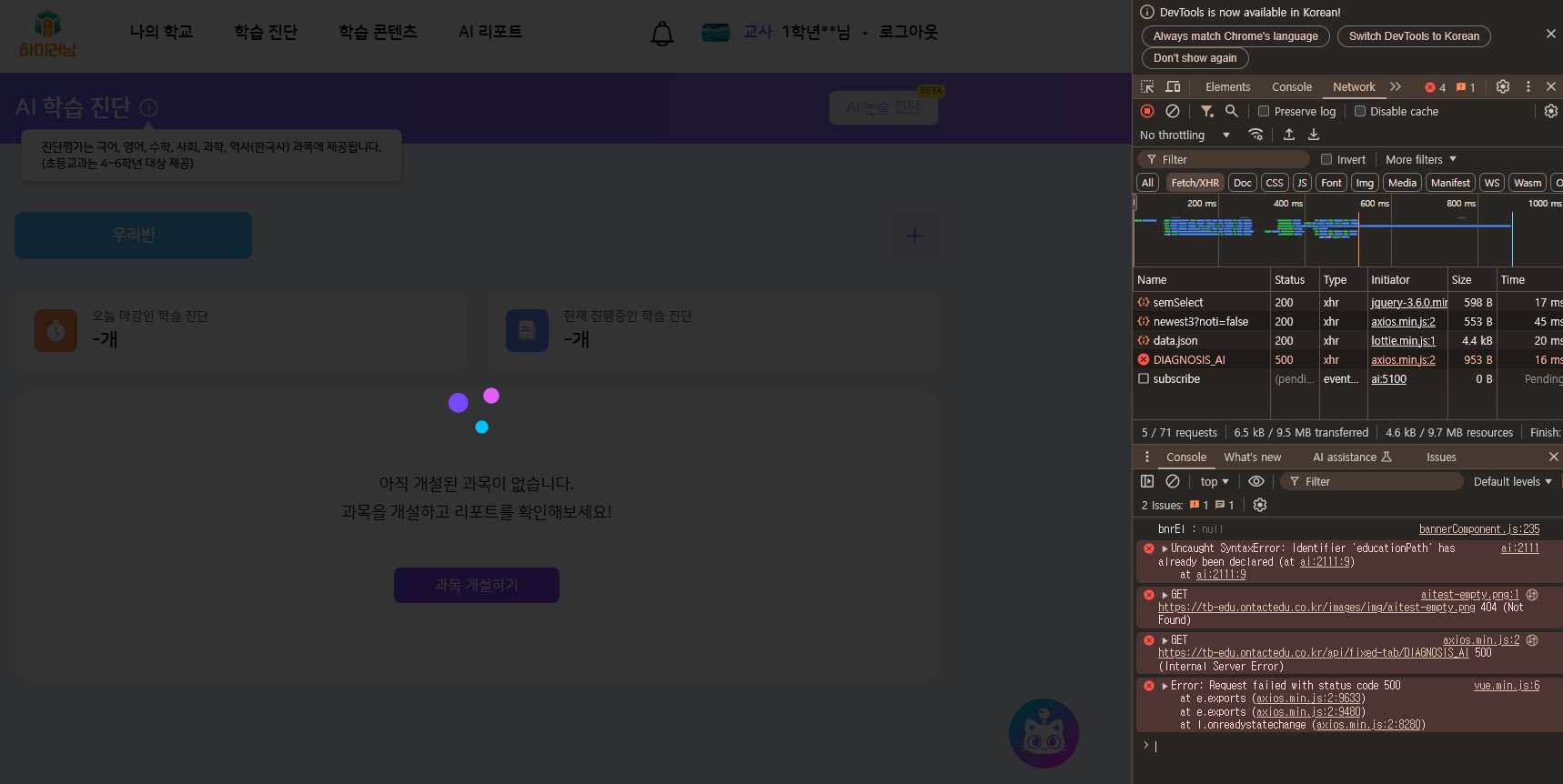Click the notification bell icon
This screenshot has width=1563, height=784.
coord(662,34)
